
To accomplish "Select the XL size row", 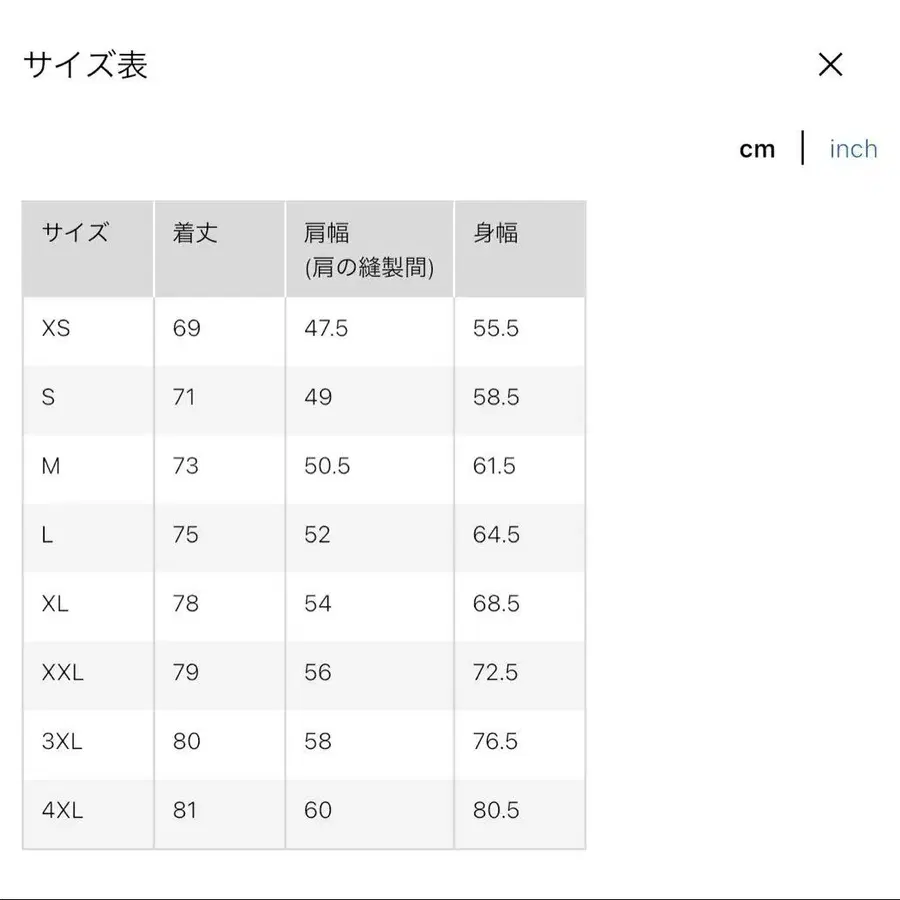I will pyautogui.click(x=55, y=604).
